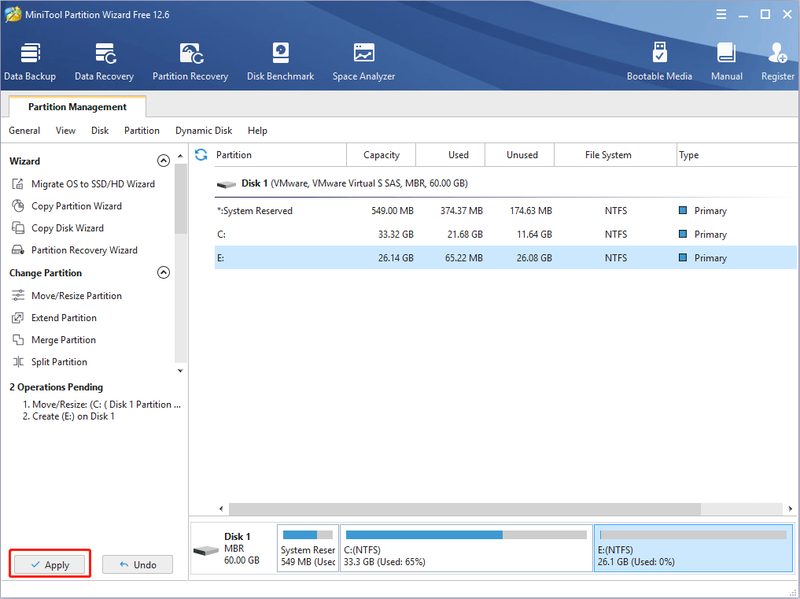Open the hamburger menu in the title bar

[x=721, y=14]
